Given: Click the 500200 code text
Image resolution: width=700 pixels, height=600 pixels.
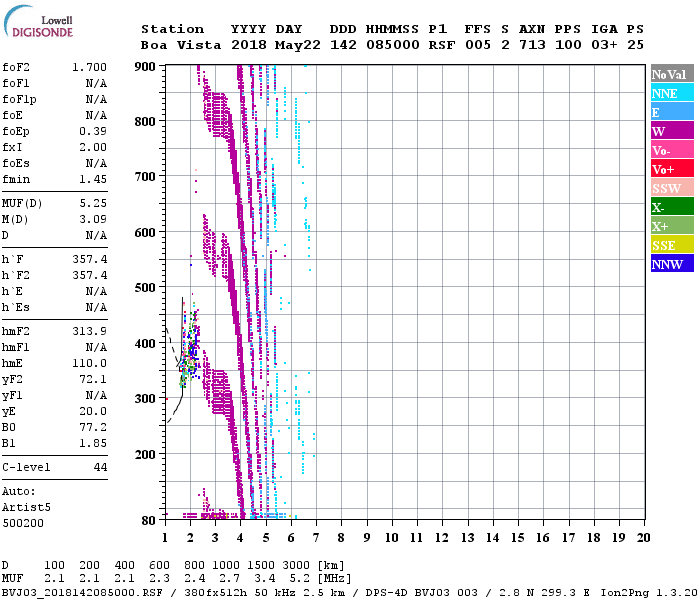Looking at the screenshot, I should click(x=23, y=523).
